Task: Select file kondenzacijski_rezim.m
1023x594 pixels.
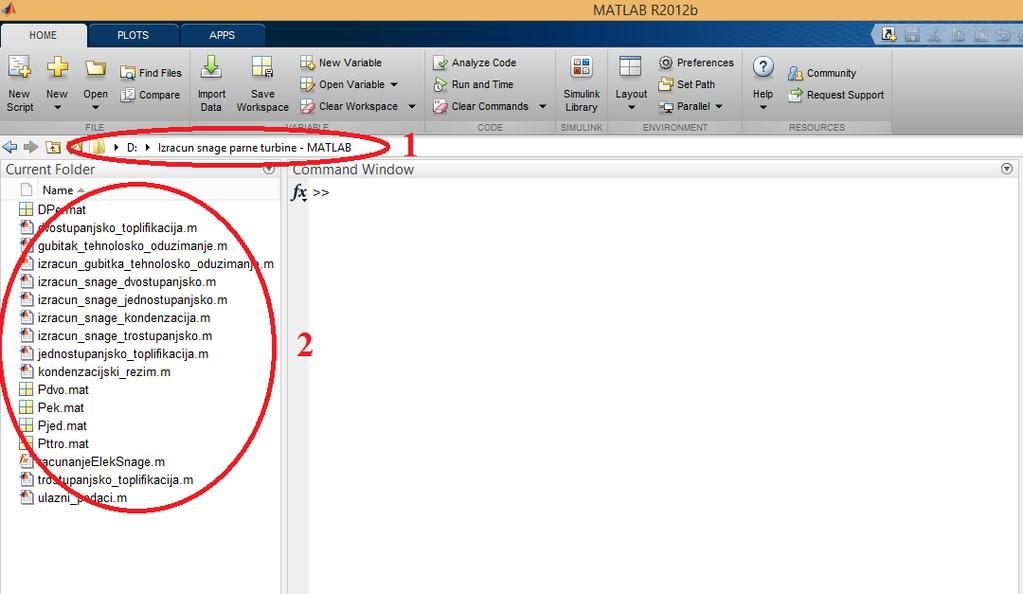Action: pos(104,372)
